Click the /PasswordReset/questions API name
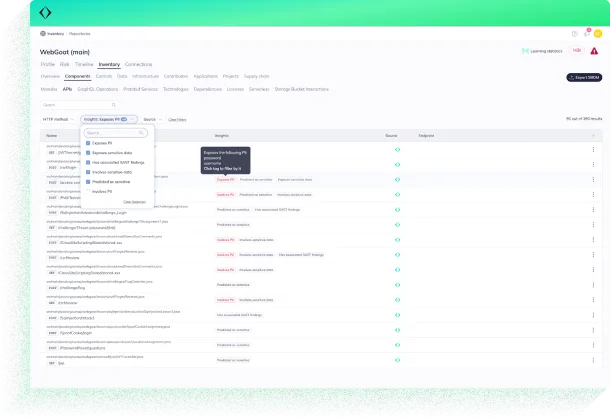 coord(82,348)
